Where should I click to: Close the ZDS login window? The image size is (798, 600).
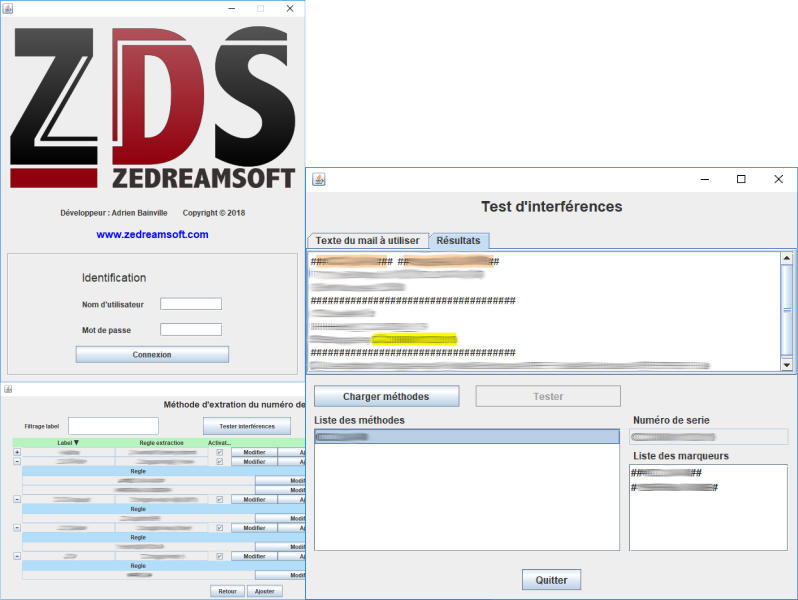290,9
